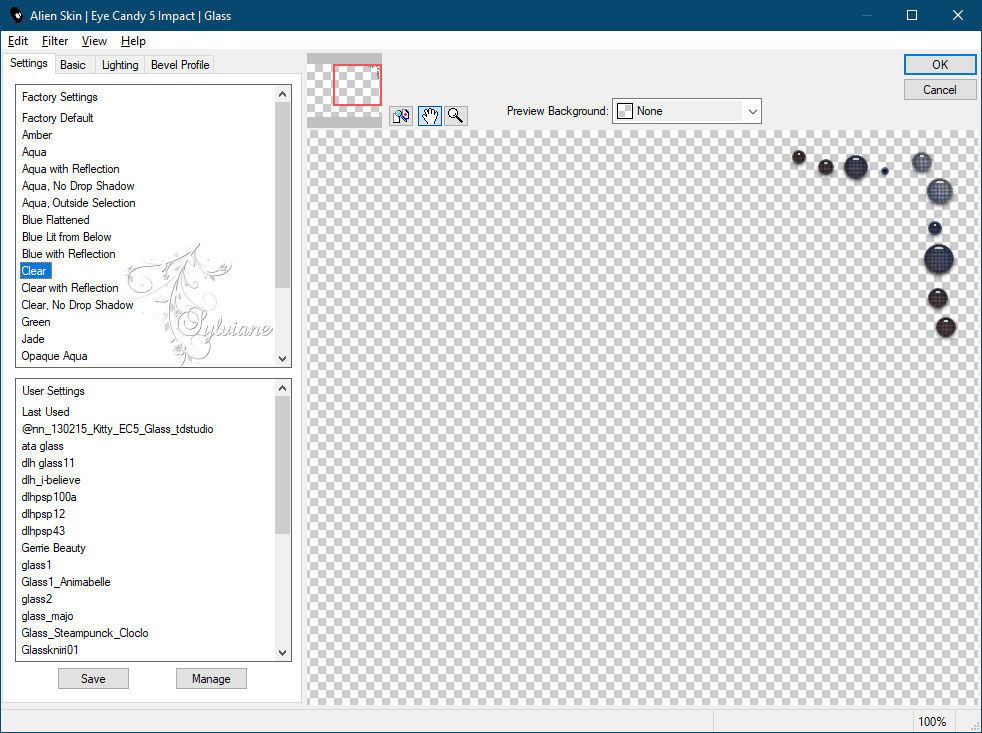The image size is (982, 733).
Task: Select the dlhpsp100a user setting
Action: pos(49,496)
